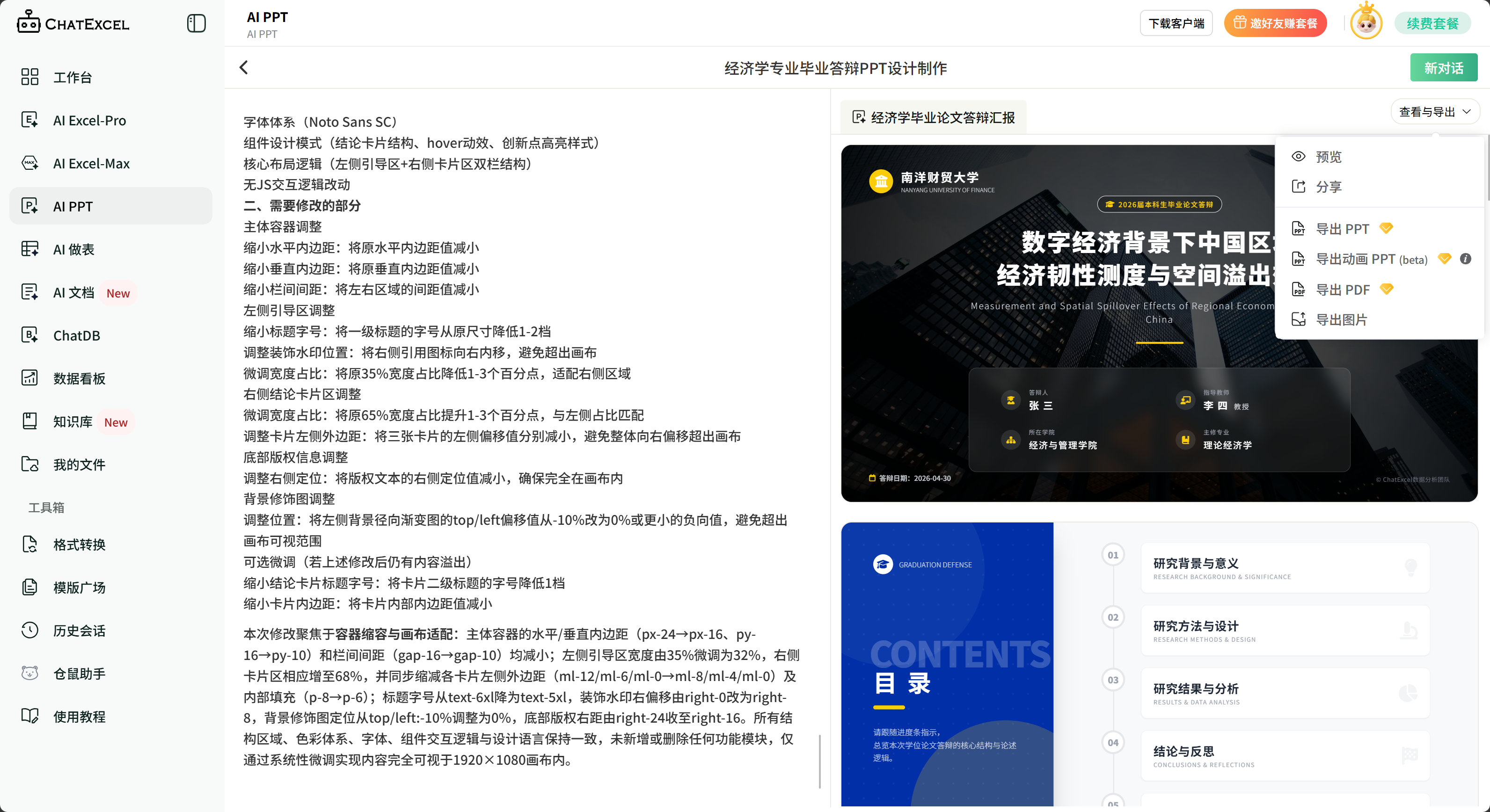
Task: Open the user avatar with crown
Action: point(1366,22)
